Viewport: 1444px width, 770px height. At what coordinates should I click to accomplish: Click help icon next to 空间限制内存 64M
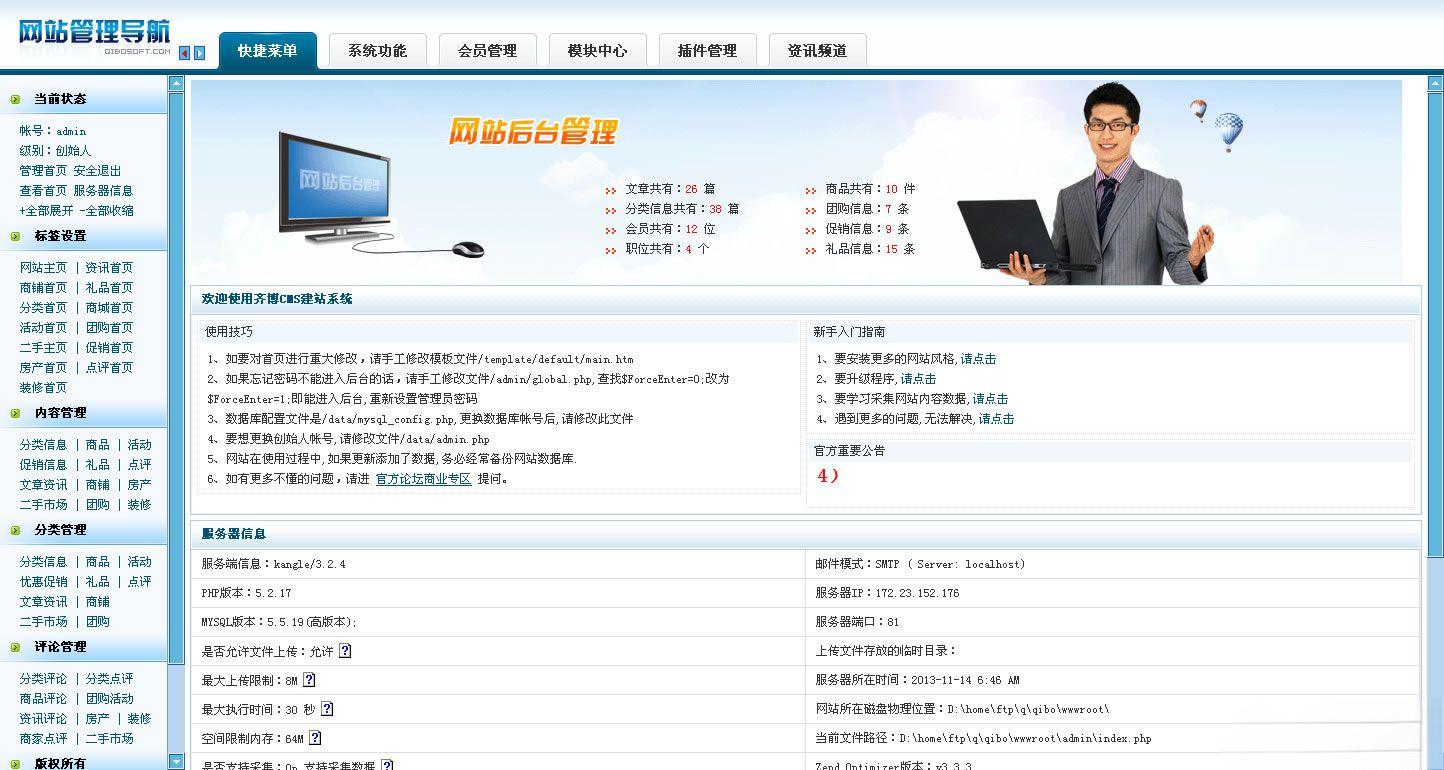315,738
